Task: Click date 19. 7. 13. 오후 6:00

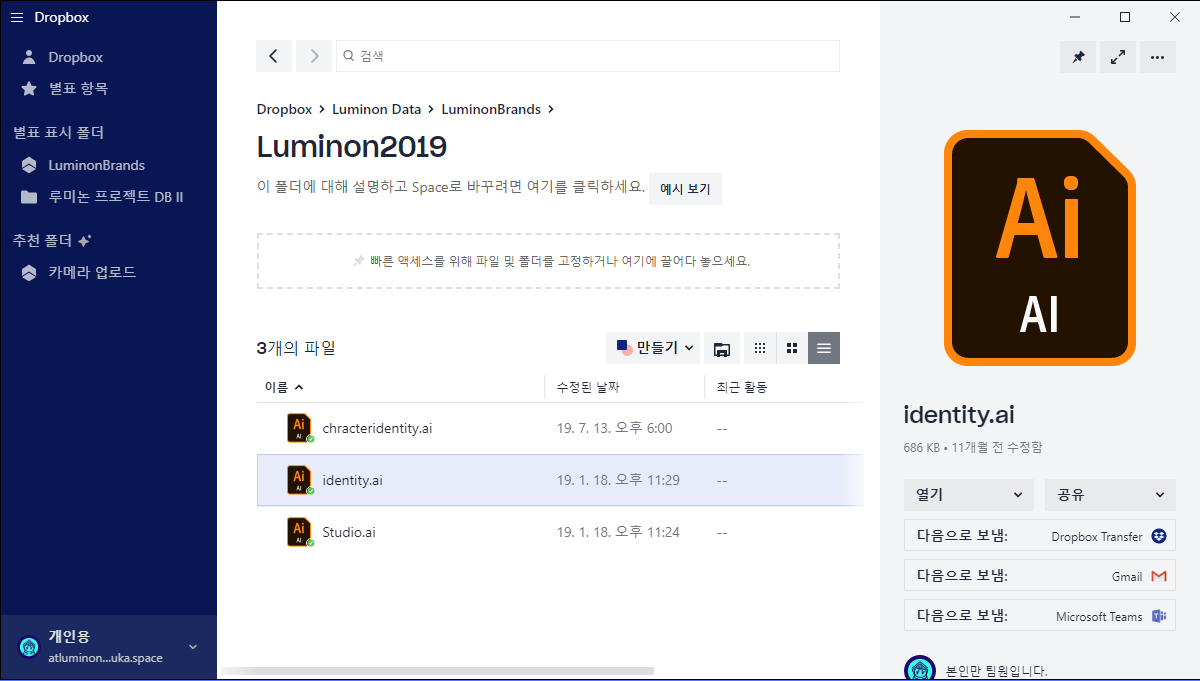Action: tap(614, 428)
